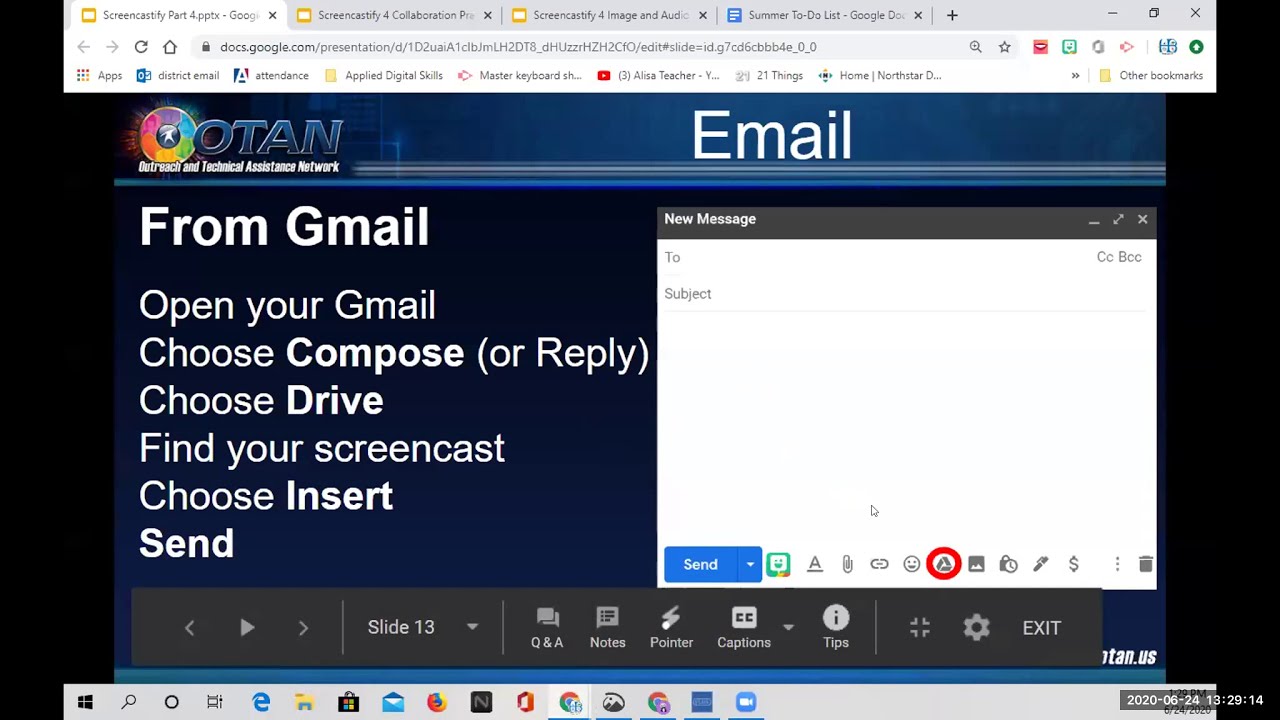
Task: Open Applied Digital Skills bookmark folder
Action: 383,75
